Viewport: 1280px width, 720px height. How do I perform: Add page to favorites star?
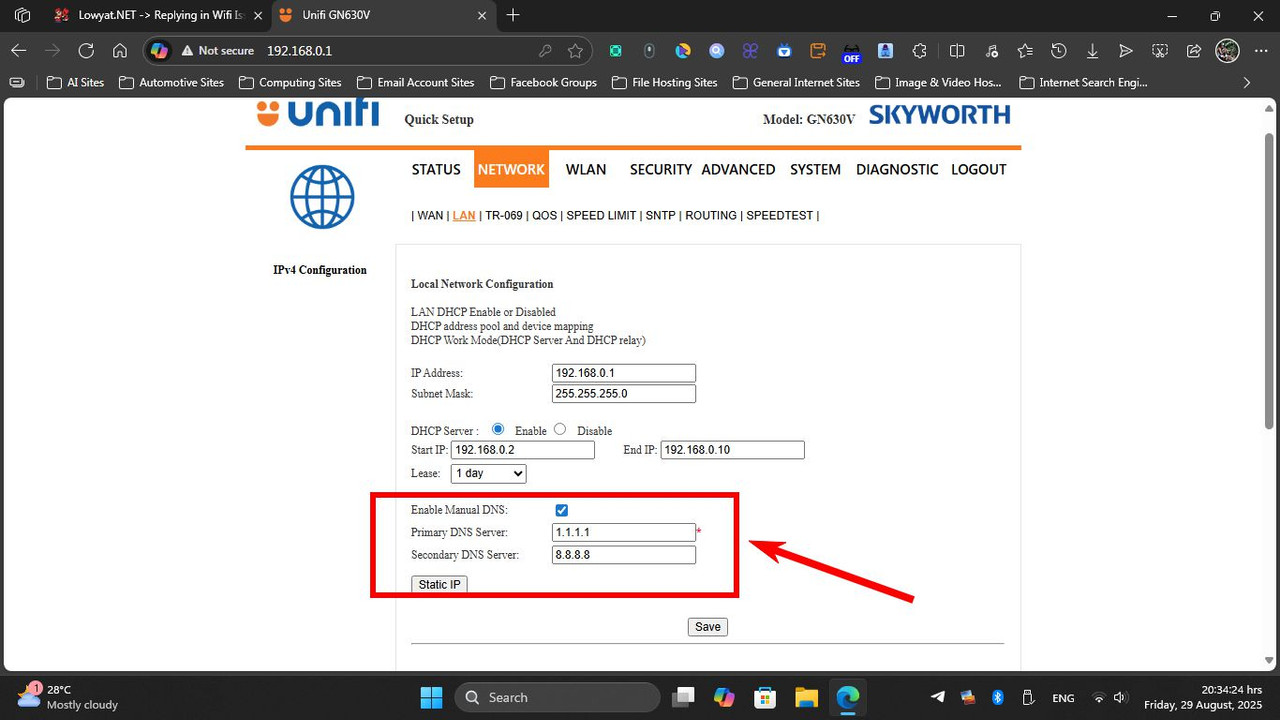[x=575, y=50]
